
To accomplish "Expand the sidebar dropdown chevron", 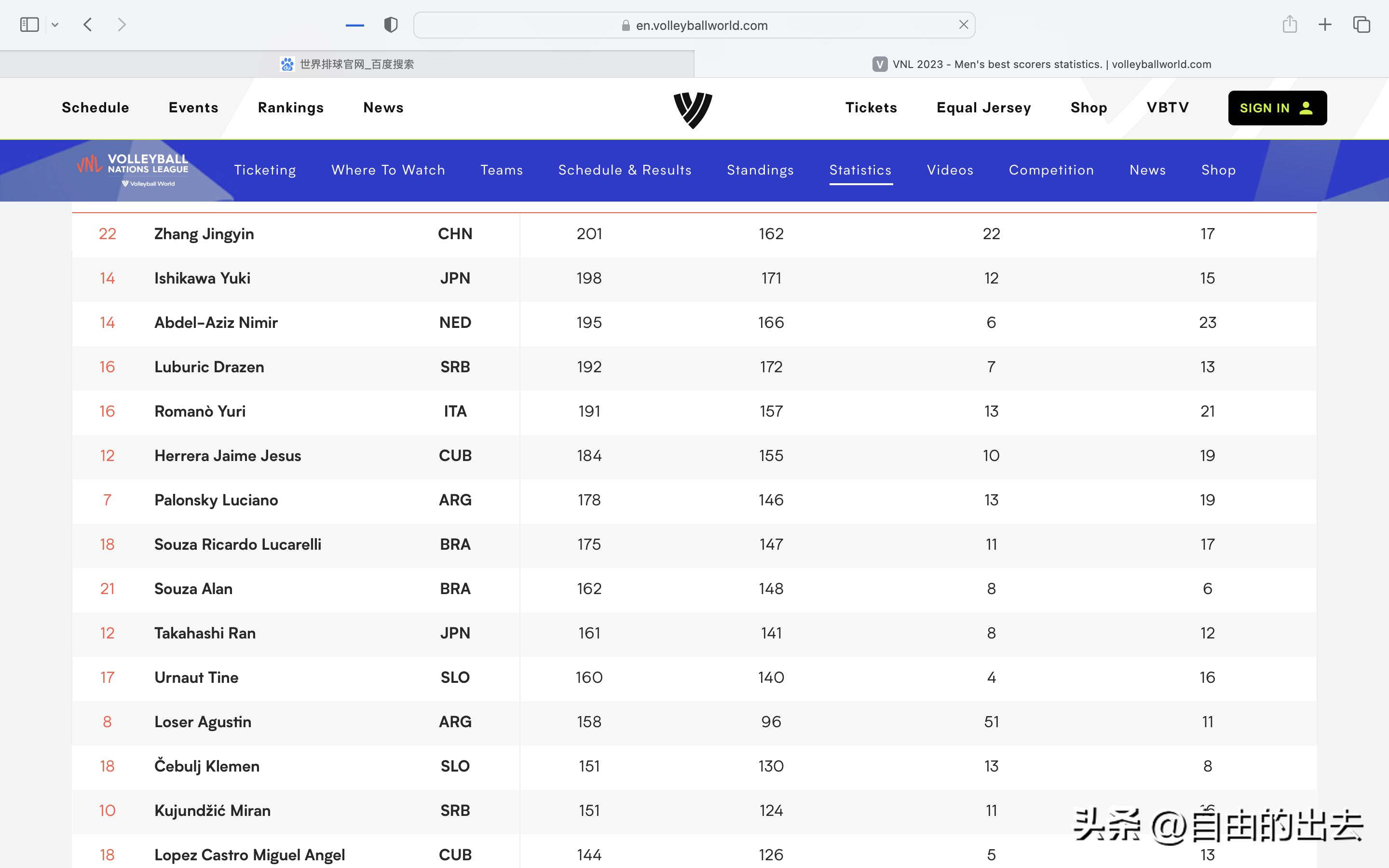I will pos(55,25).
